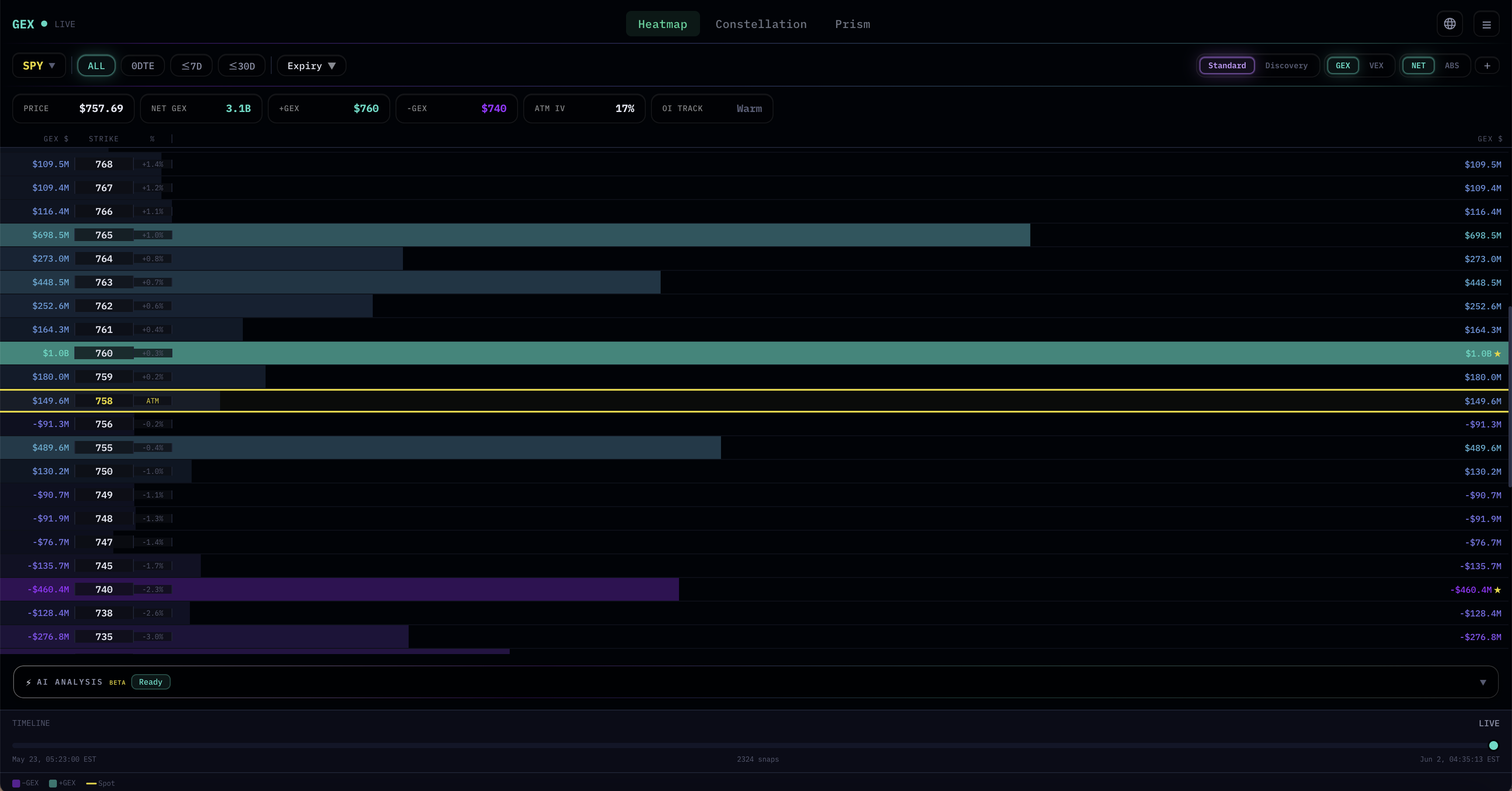Viewport: 1512px width, 791px height.
Task: Click the NET GEX 3.1B stat card
Action: click(201, 108)
